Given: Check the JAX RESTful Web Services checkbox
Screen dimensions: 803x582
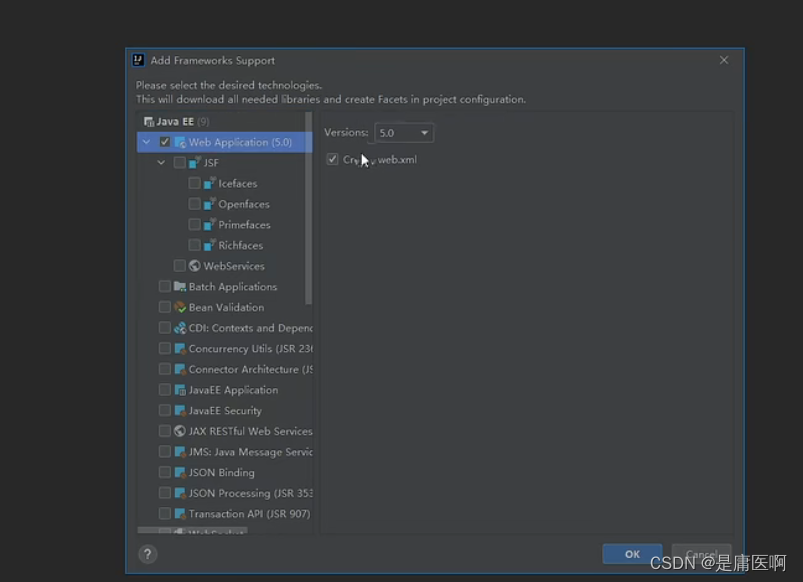Looking at the screenshot, I should click(164, 431).
